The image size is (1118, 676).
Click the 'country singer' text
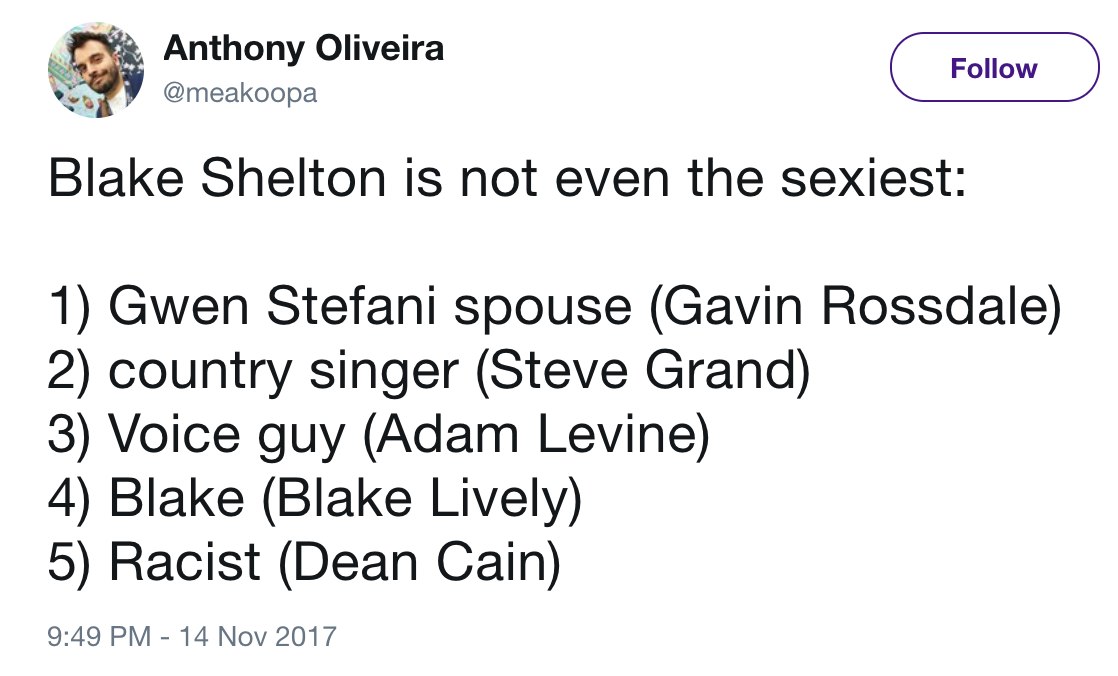(x=283, y=371)
